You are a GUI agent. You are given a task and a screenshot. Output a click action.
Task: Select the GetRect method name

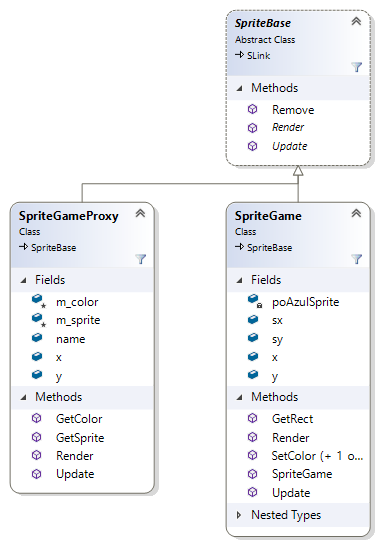pos(292,419)
